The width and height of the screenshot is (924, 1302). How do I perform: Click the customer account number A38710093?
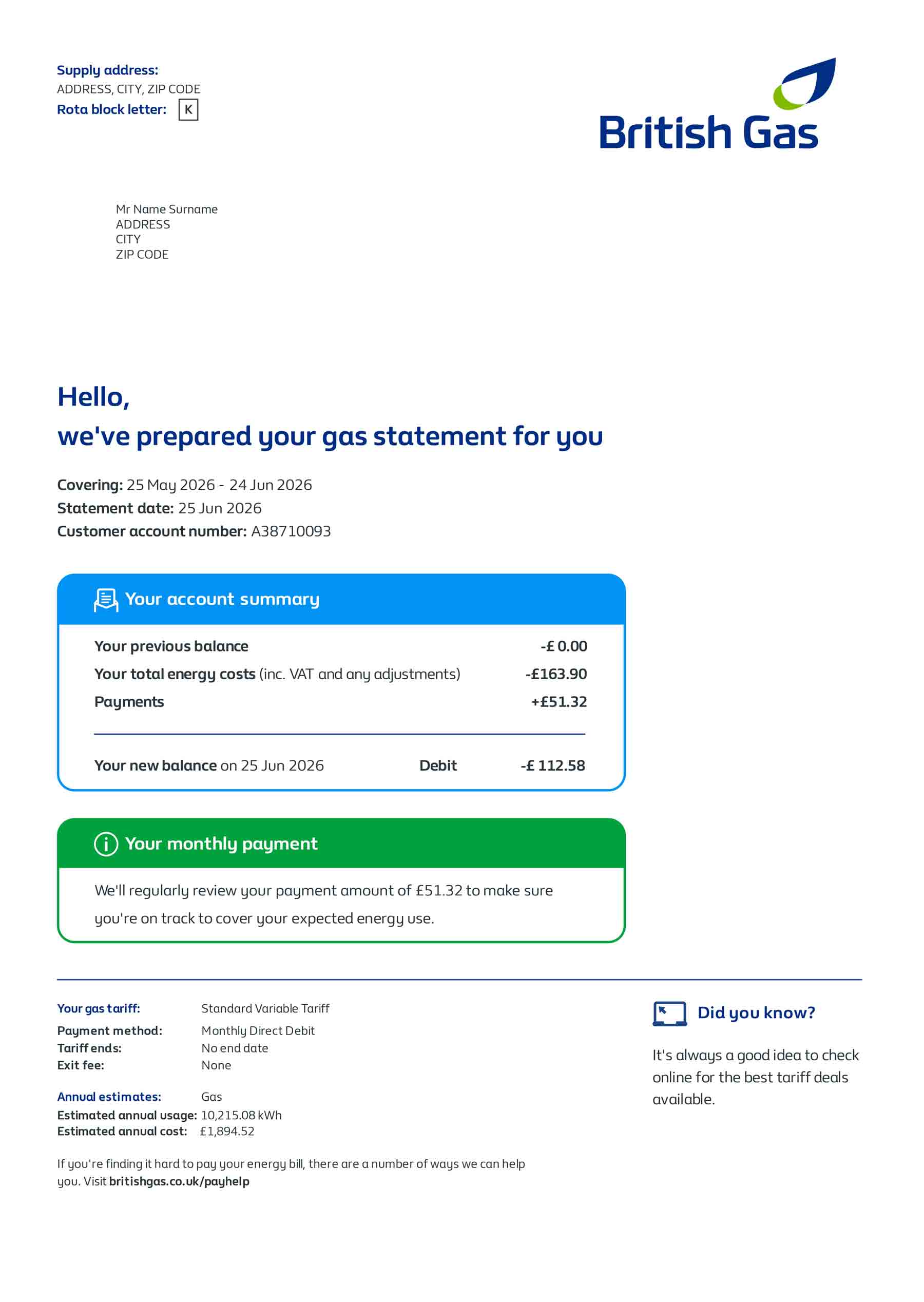[x=291, y=531]
